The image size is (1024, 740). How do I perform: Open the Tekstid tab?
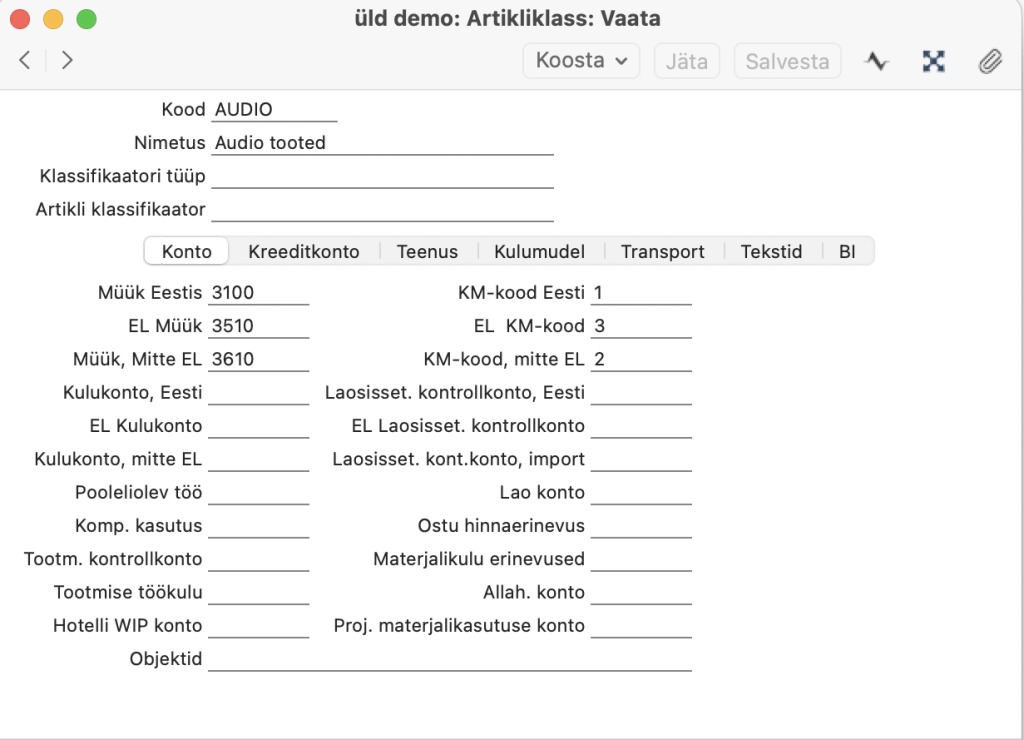[771, 251]
